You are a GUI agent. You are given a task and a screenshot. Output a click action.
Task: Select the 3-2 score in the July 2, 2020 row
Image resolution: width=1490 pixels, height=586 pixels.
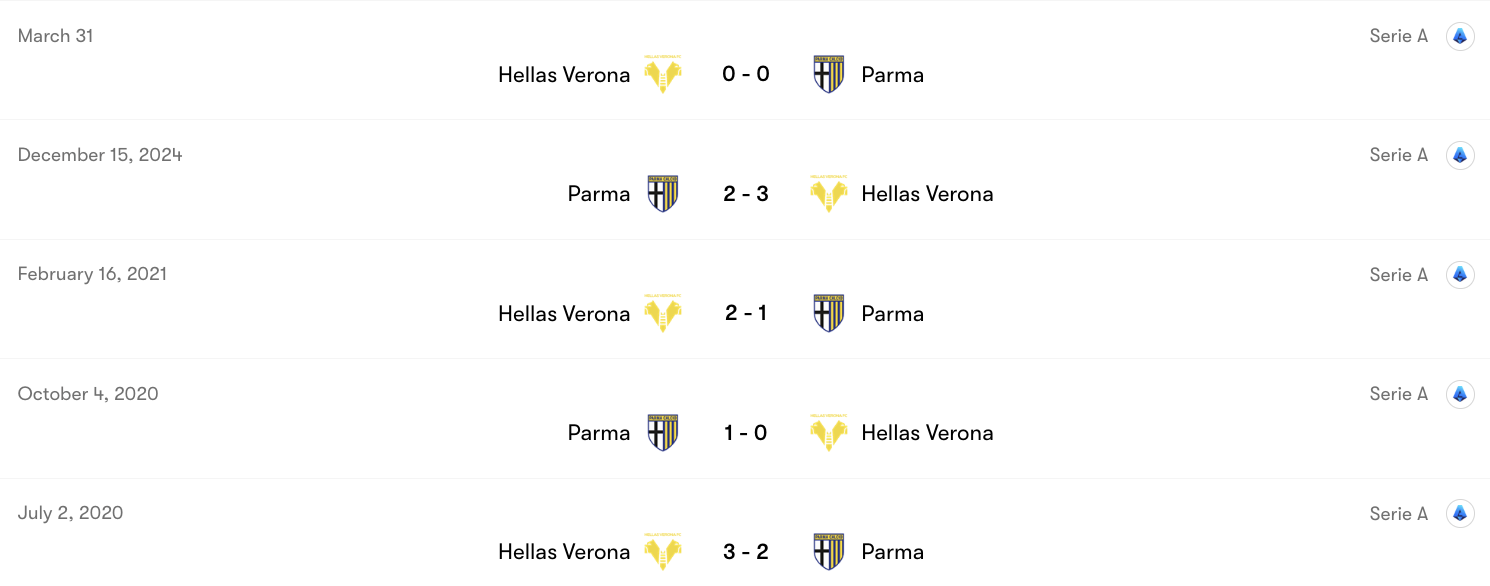(x=745, y=551)
